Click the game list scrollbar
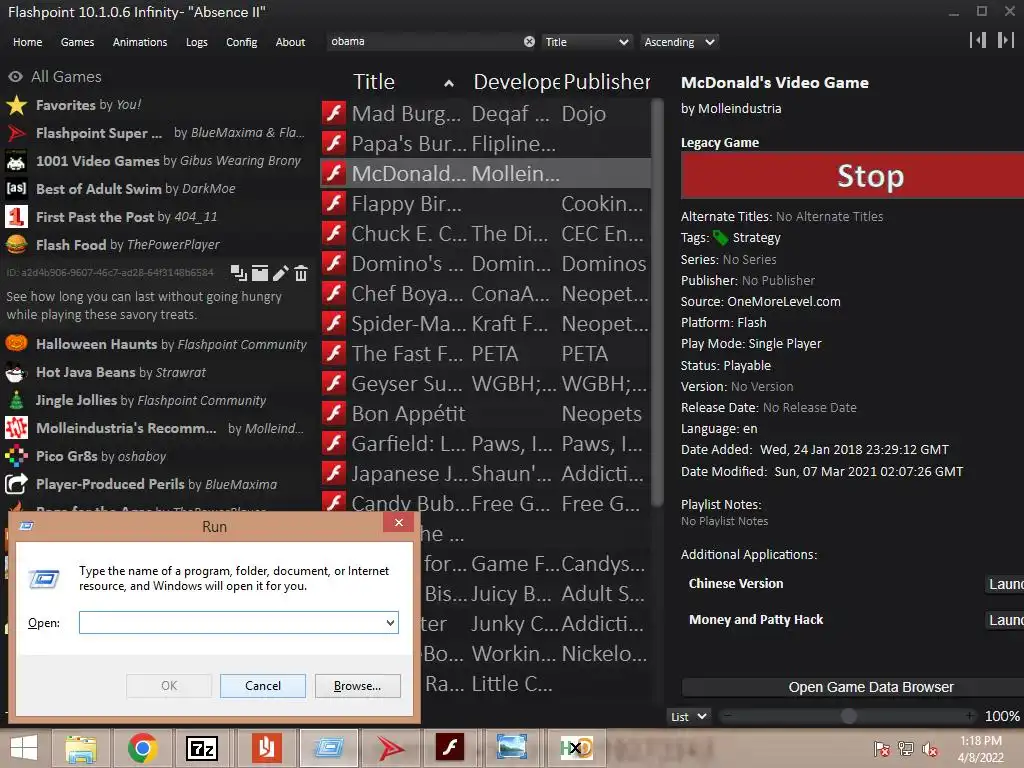The image size is (1024, 768). pyautogui.click(x=658, y=300)
